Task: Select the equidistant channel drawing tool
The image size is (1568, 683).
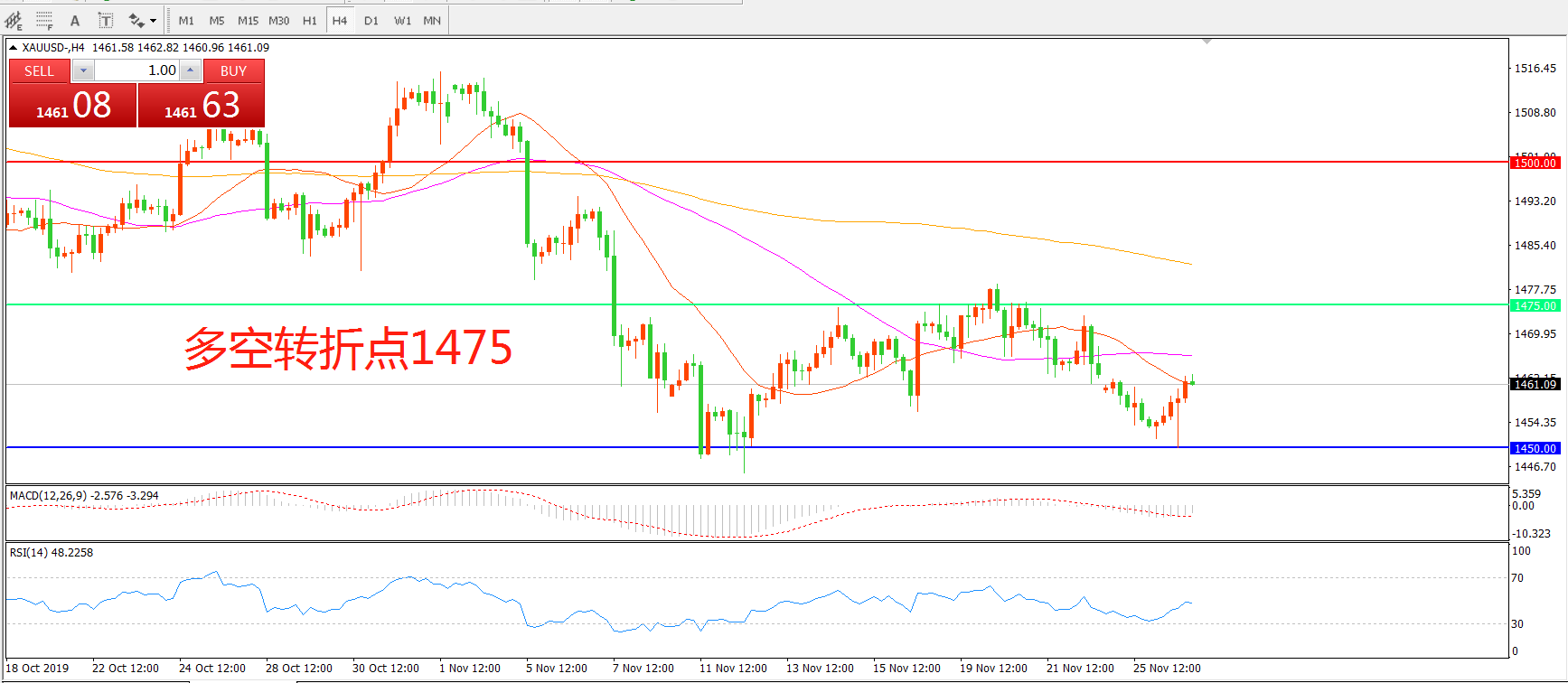Action: (x=14, y=20)
